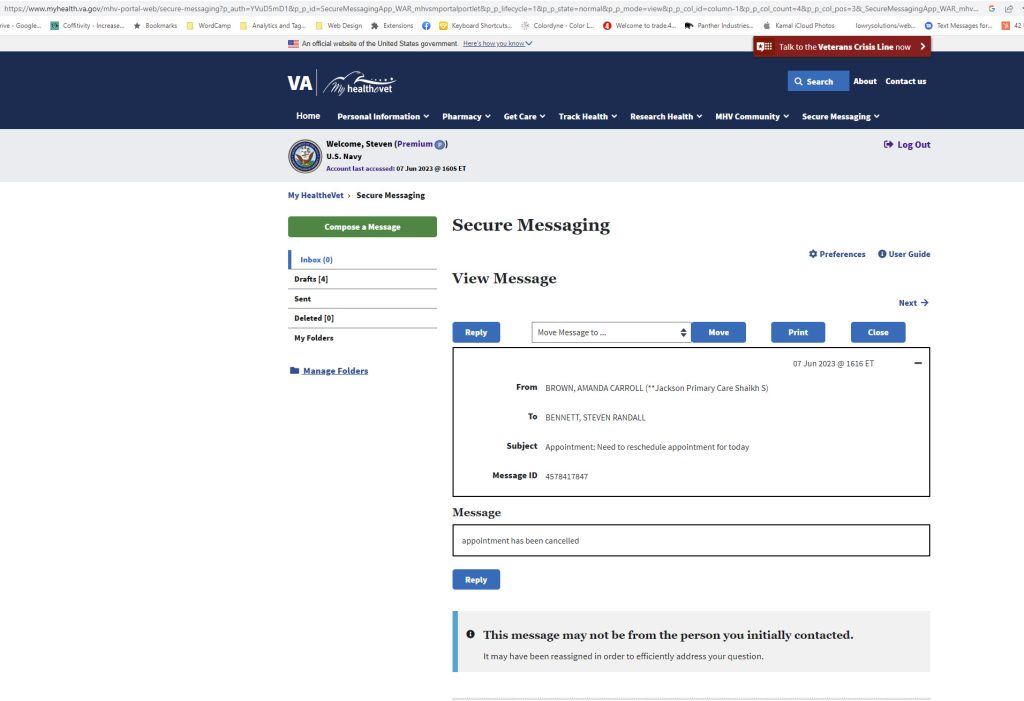
Task: Expand the Track Health menu
Action: click(587, 117)
